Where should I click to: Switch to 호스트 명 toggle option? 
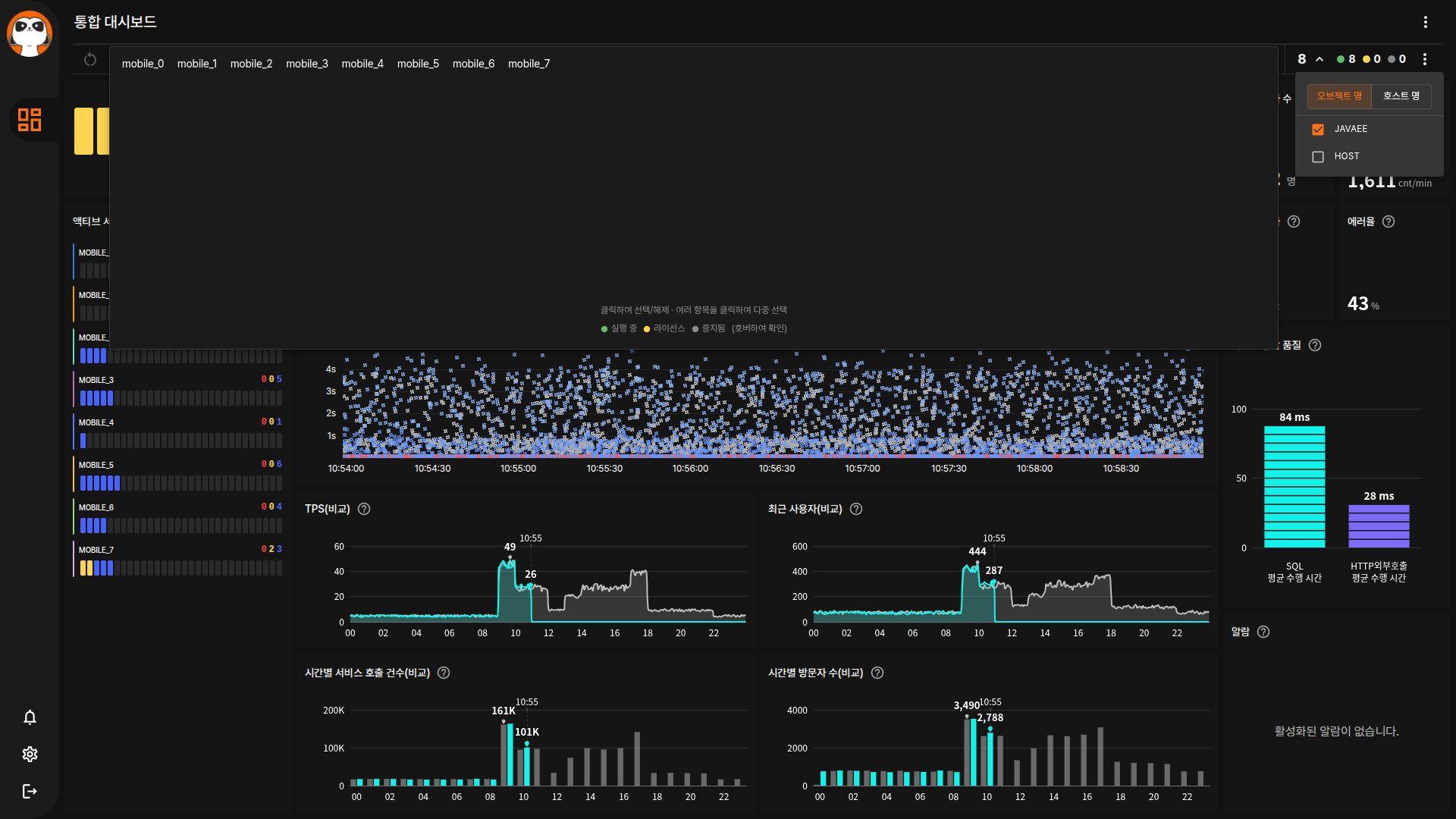(1401, 96)
